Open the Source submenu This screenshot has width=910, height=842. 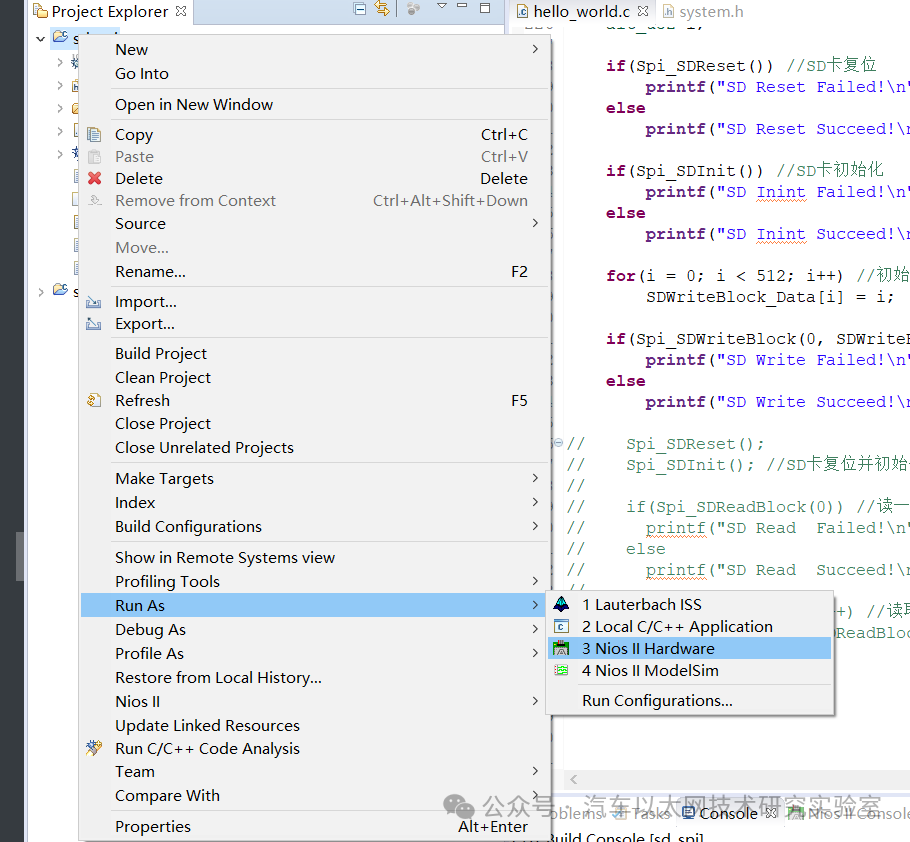pos(314,223)
